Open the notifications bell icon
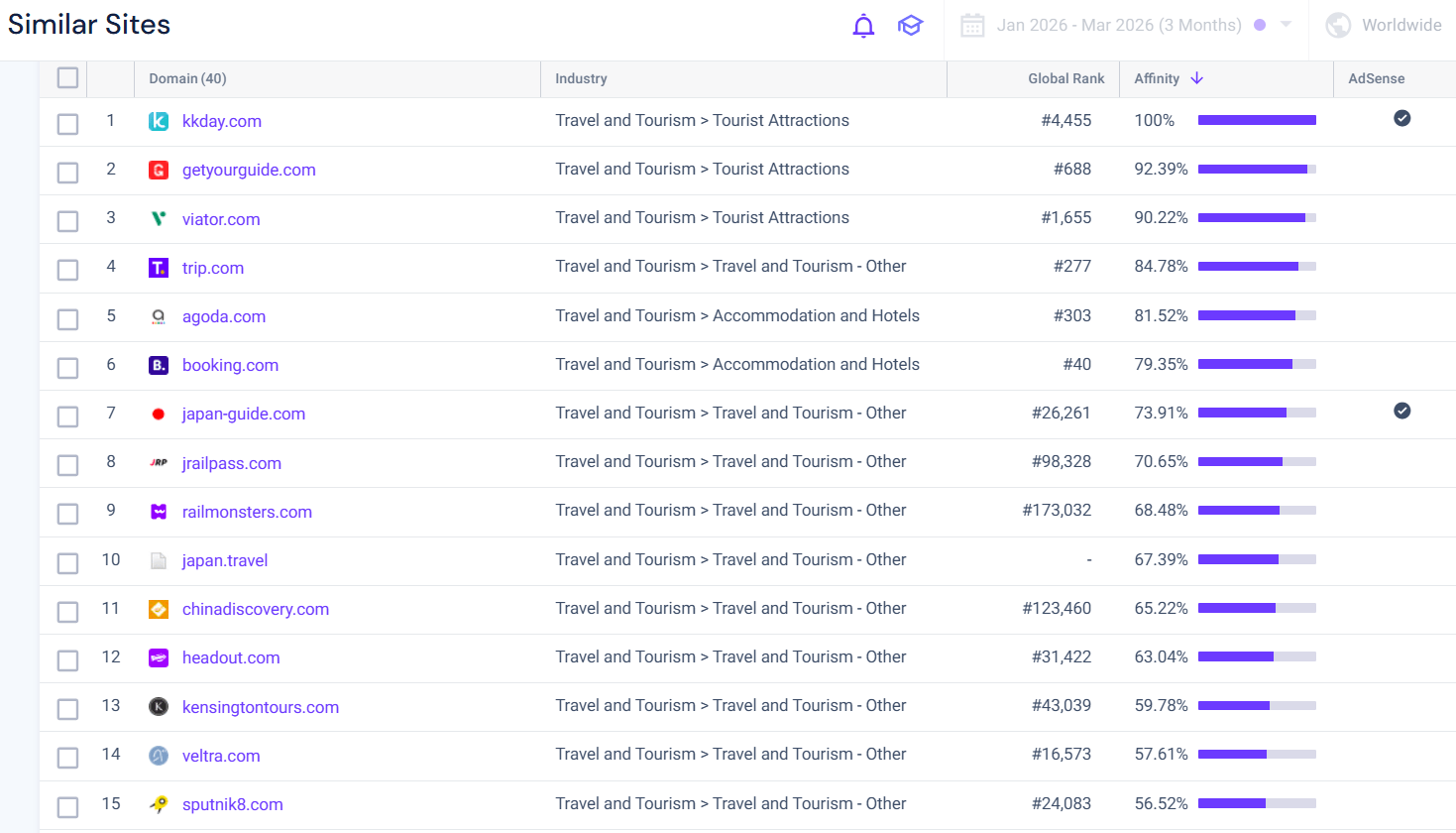The height and width of the screenshot is (833, 1456). point(863,26)
